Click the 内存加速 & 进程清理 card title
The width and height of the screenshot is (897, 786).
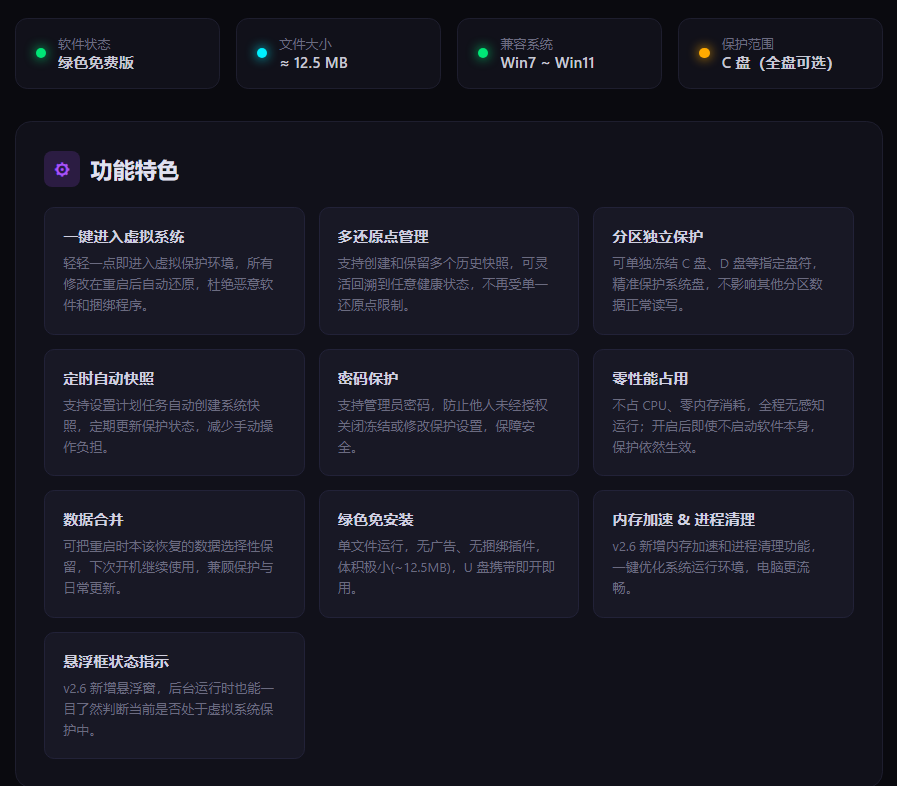pyautogui.click(x=684, y=519)
